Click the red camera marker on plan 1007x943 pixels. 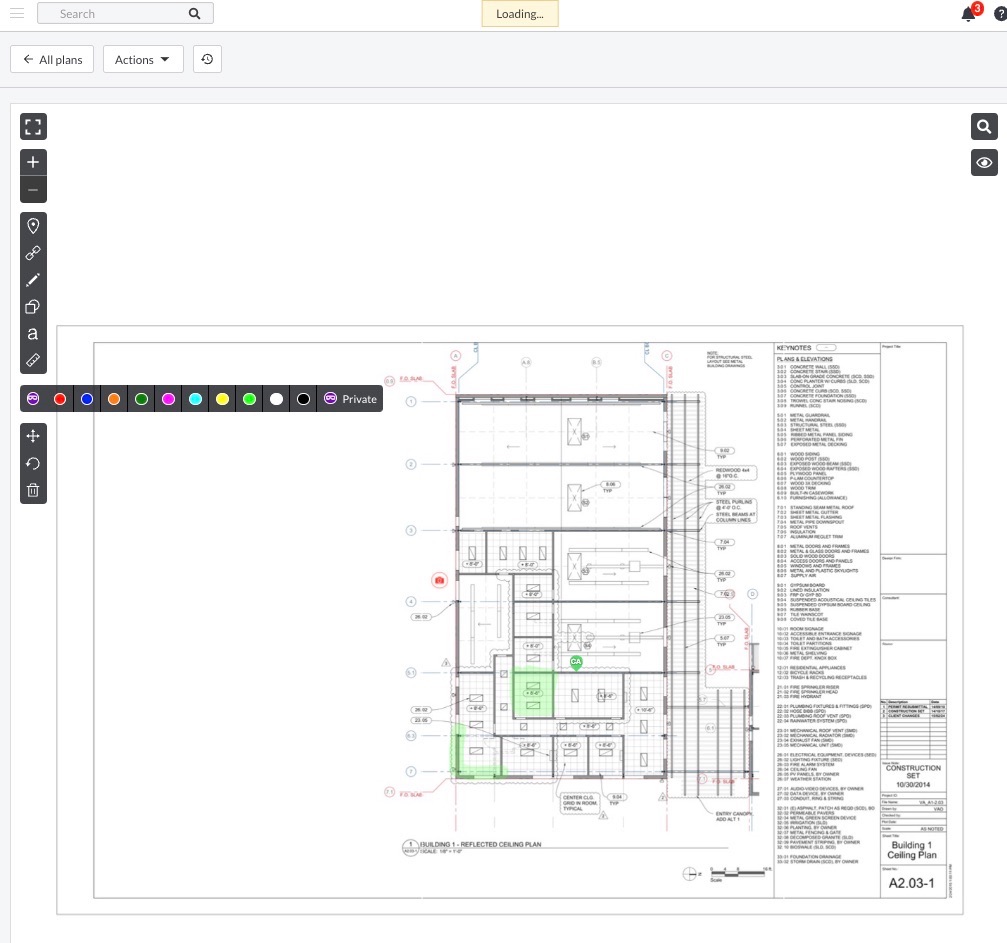[x=439, y=580]
